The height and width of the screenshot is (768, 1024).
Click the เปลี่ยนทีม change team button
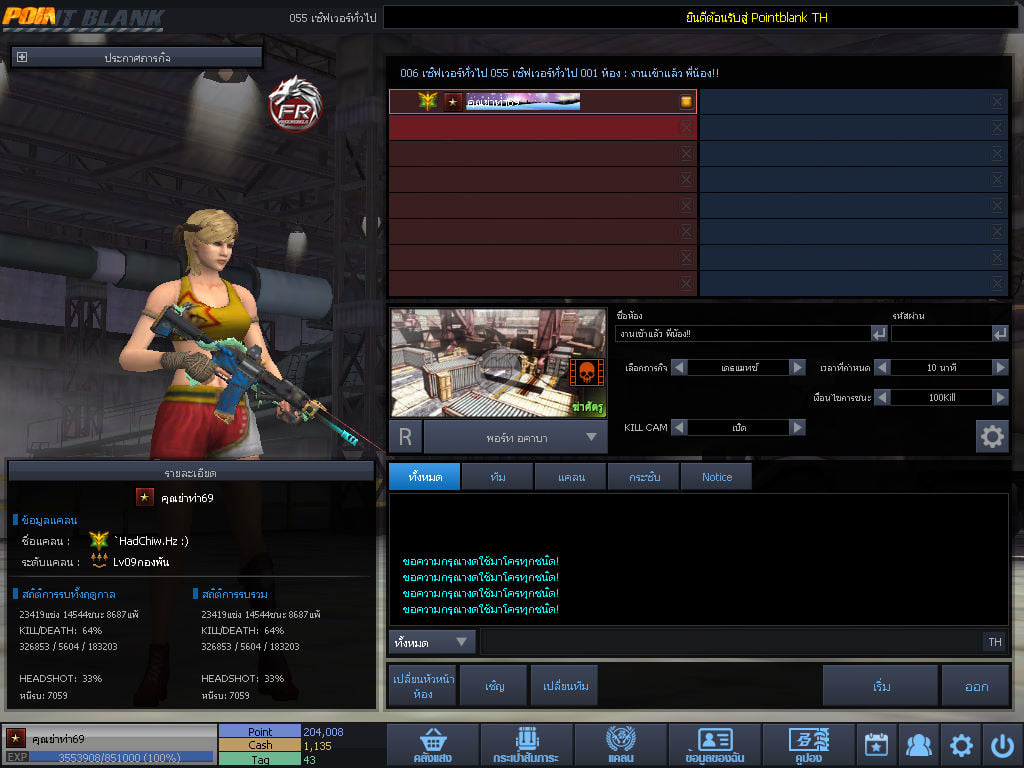point(565,686)
